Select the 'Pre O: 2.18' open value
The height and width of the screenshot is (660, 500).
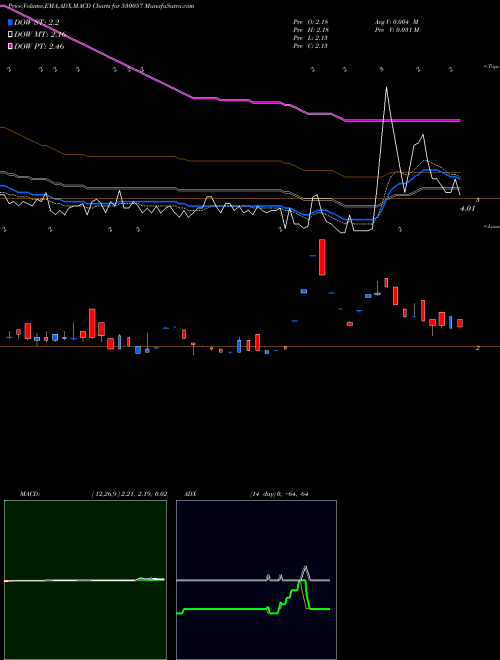311,22
